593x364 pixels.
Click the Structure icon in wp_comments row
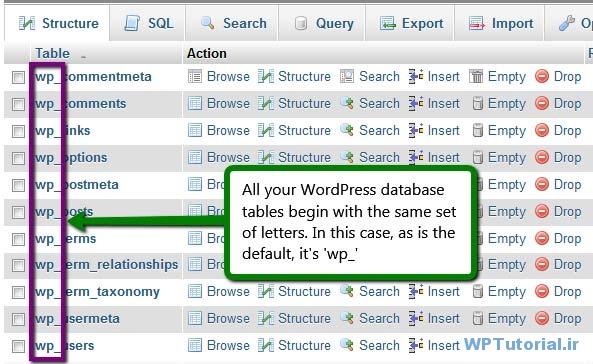tap(266, 104)
